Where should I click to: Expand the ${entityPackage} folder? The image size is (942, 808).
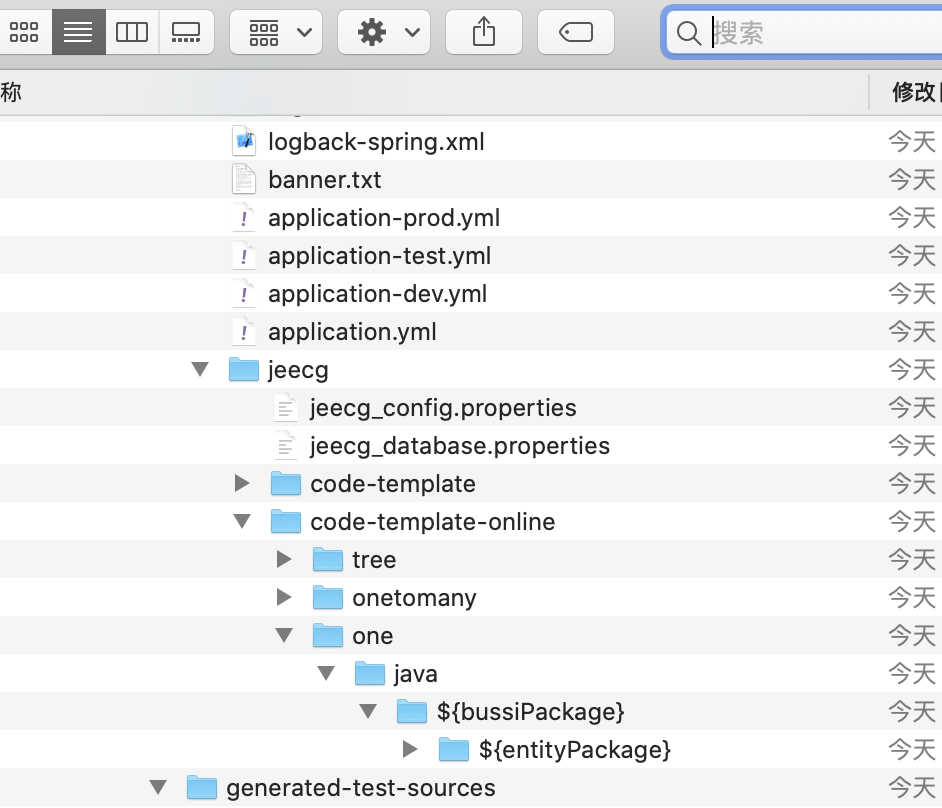tap(410, 749)
